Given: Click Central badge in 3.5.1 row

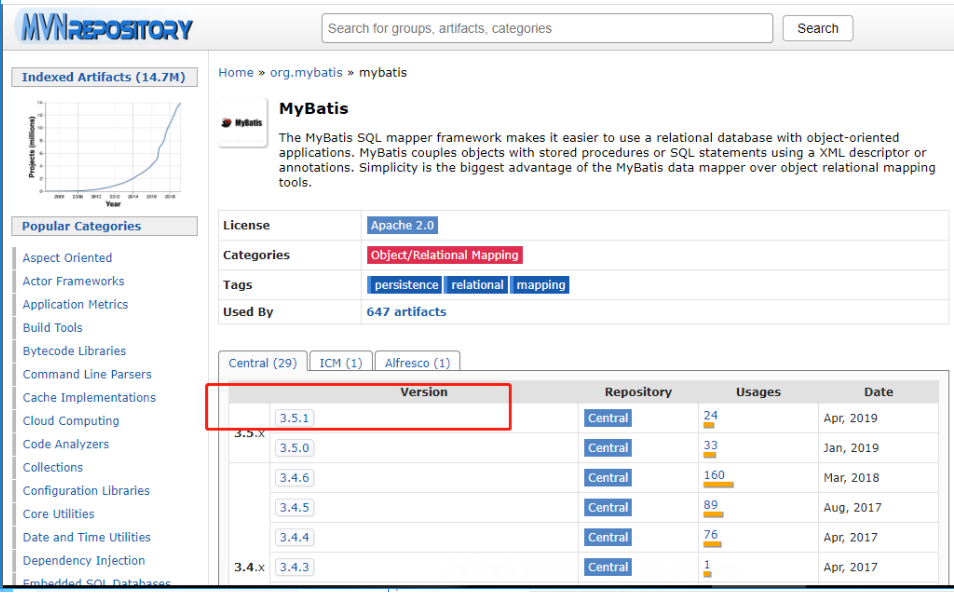Looking at the screenshot, I should 608,418.
